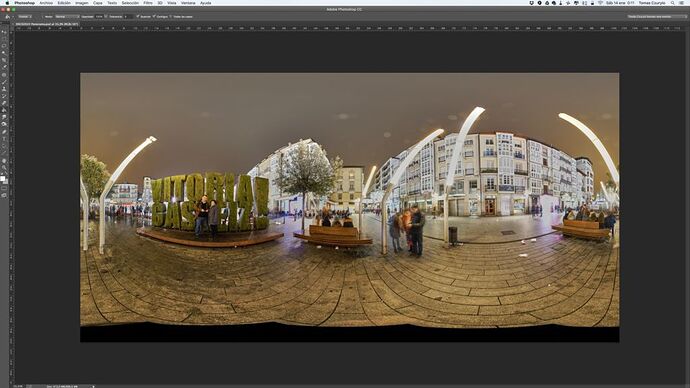Select the Clone Stamp tool
Screen dimensions: 690x388
(4, 89)
